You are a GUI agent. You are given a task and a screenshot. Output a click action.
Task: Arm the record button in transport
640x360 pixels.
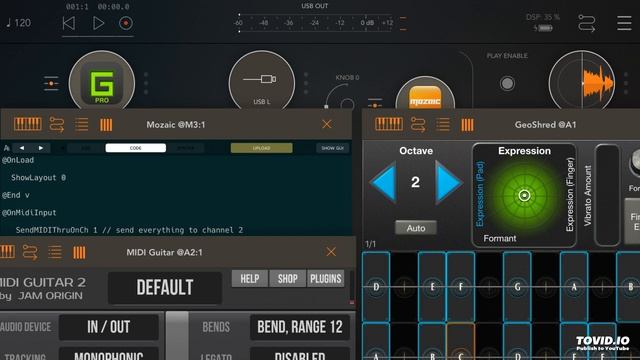click(126, 23)
